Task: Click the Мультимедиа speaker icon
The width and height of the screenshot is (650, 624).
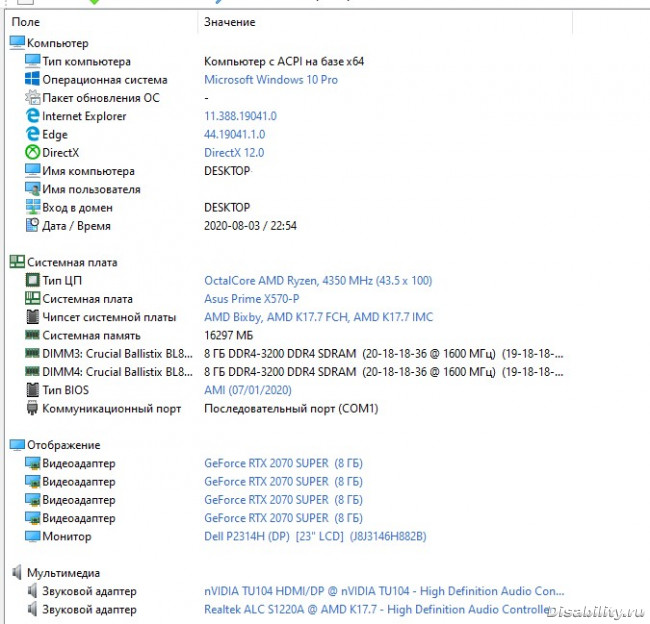Action: pos(17,572)
